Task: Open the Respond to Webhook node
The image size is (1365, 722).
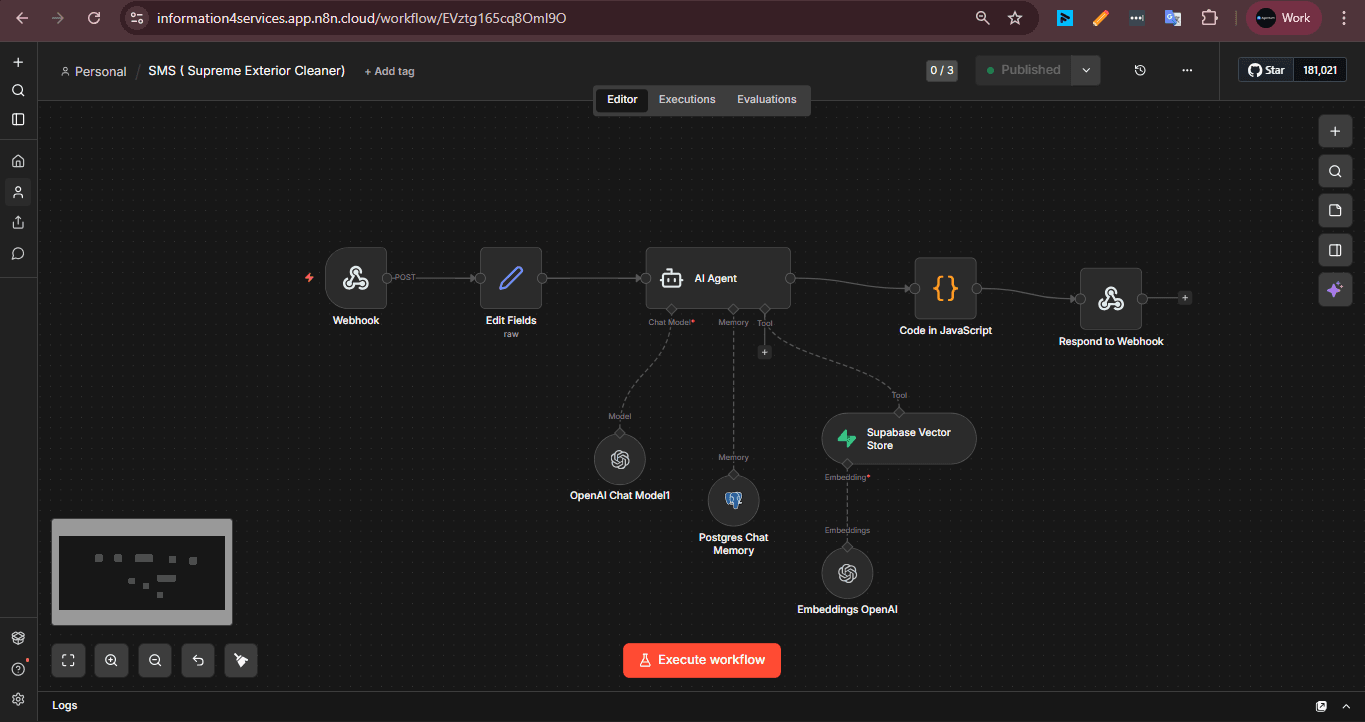Action: coord(1111,298)
